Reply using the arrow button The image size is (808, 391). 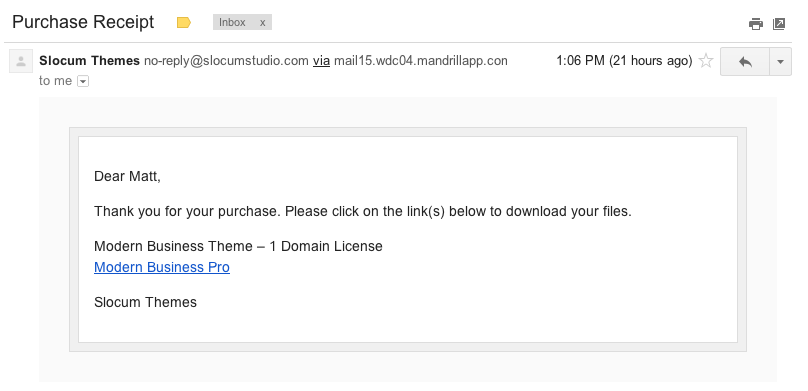745,62
